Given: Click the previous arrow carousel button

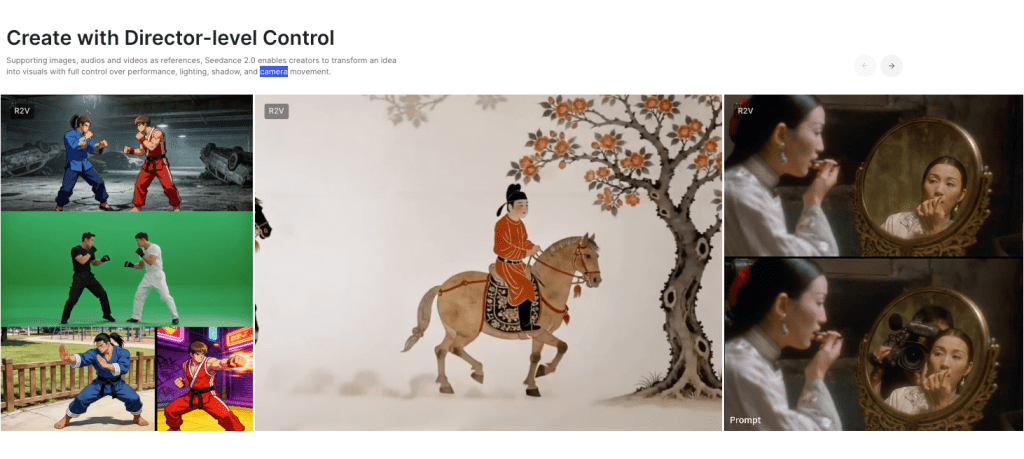Looking at the screenshot, I should pyautogui.click(x=865, y=66).
